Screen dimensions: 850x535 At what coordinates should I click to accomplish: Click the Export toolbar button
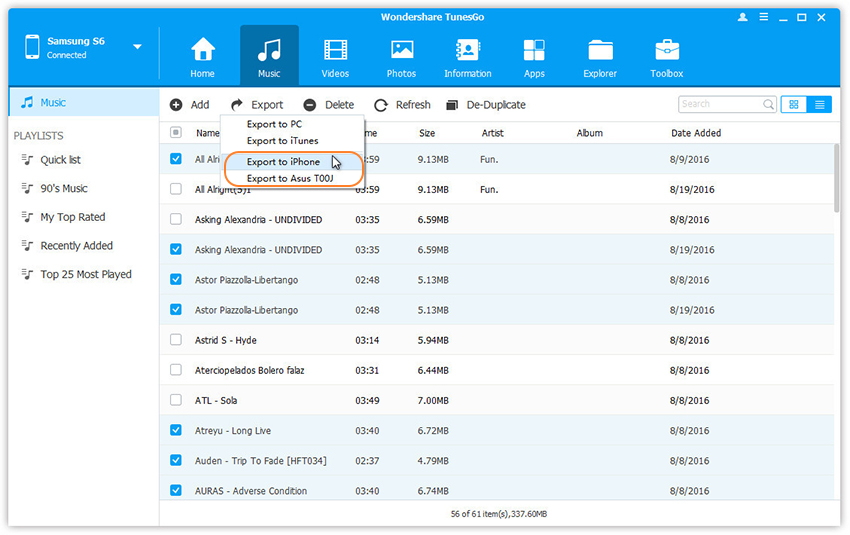coord(257,105)
